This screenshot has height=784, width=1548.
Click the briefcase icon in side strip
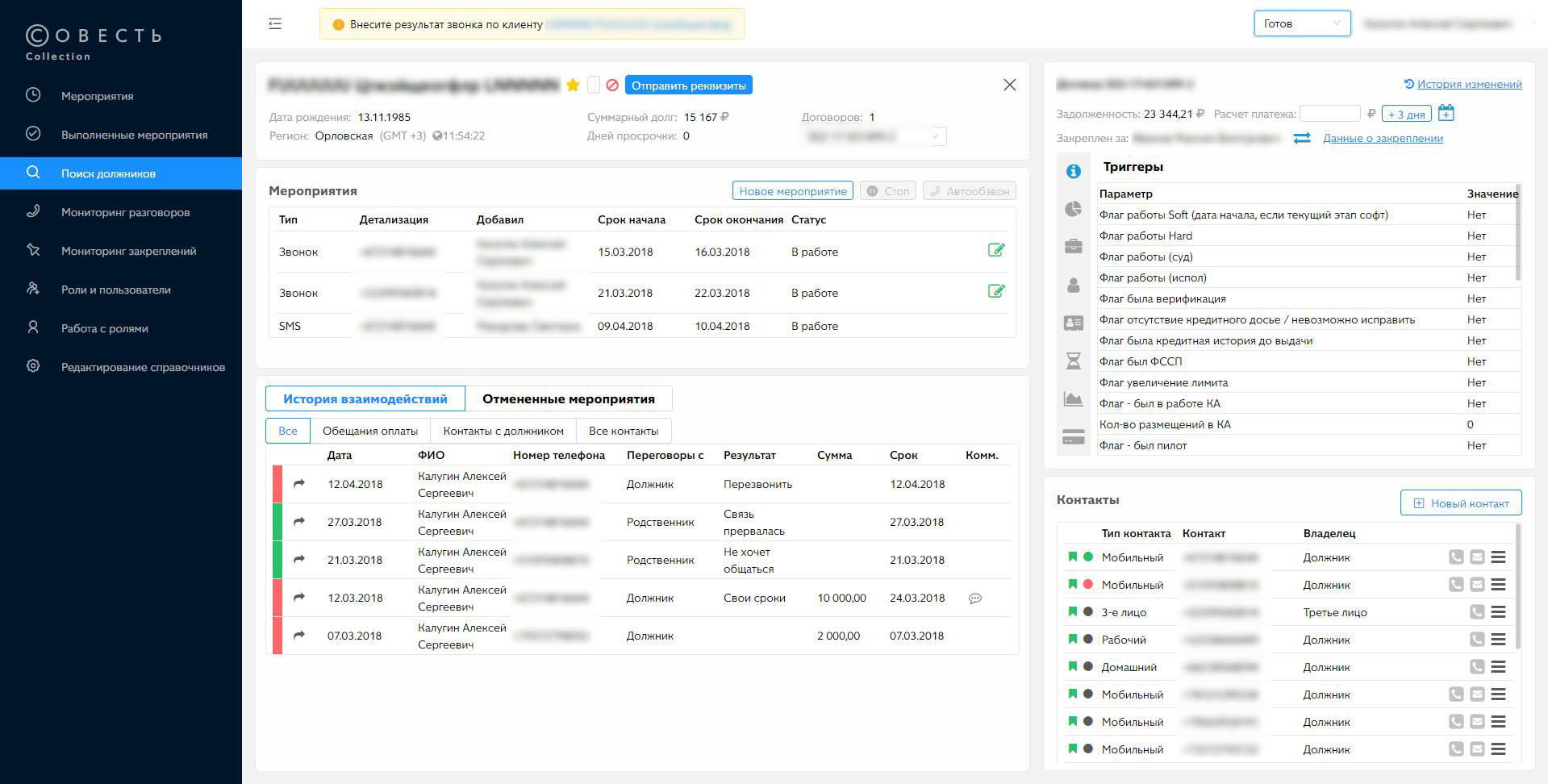click(x=1073, y=247)
